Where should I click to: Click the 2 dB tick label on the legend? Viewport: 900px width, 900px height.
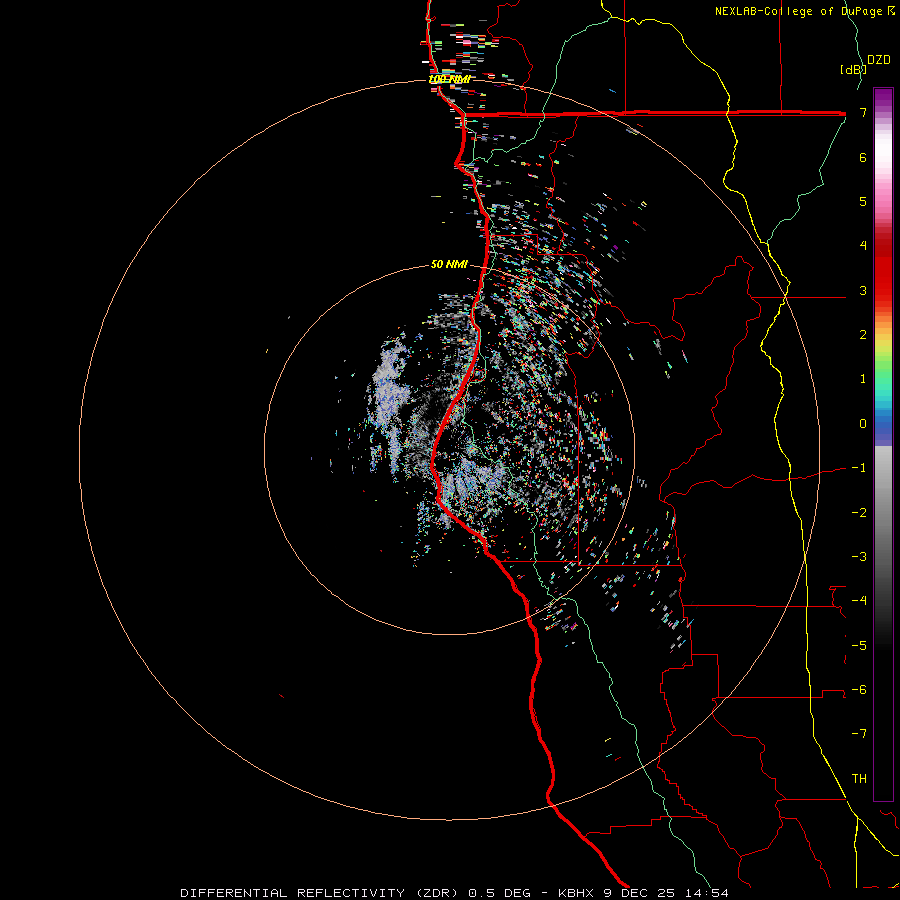[x=863, y=335]
